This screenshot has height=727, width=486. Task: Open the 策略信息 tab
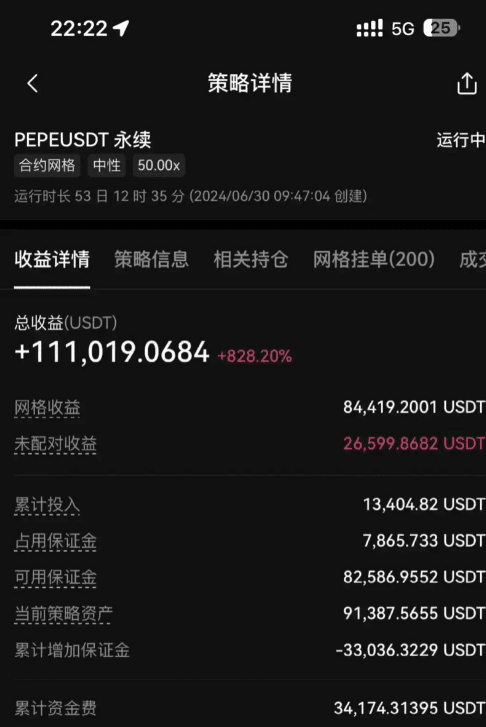pyautogui.click(x=152, y=259)
